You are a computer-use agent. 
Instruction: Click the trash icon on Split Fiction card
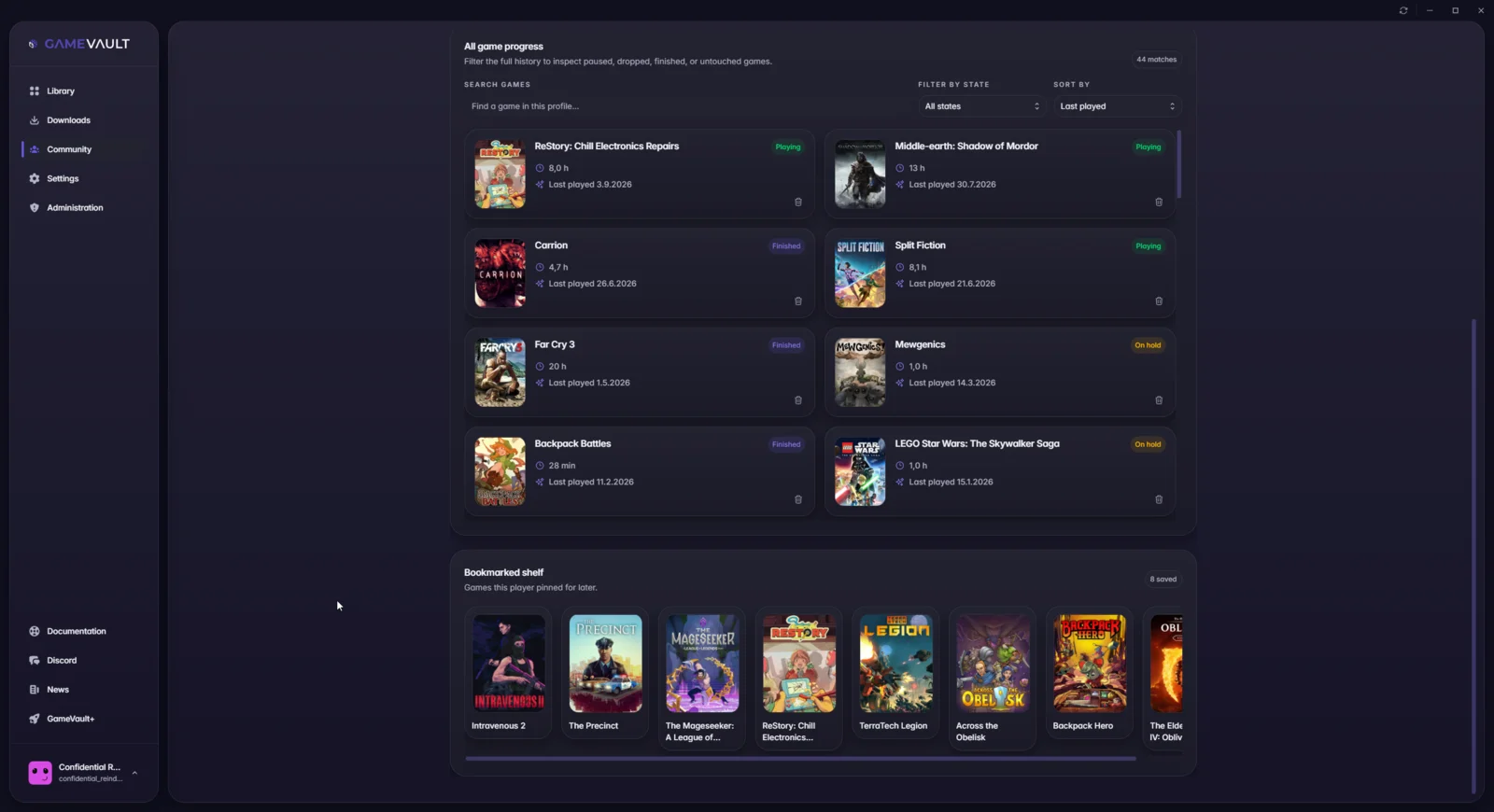1159,301
